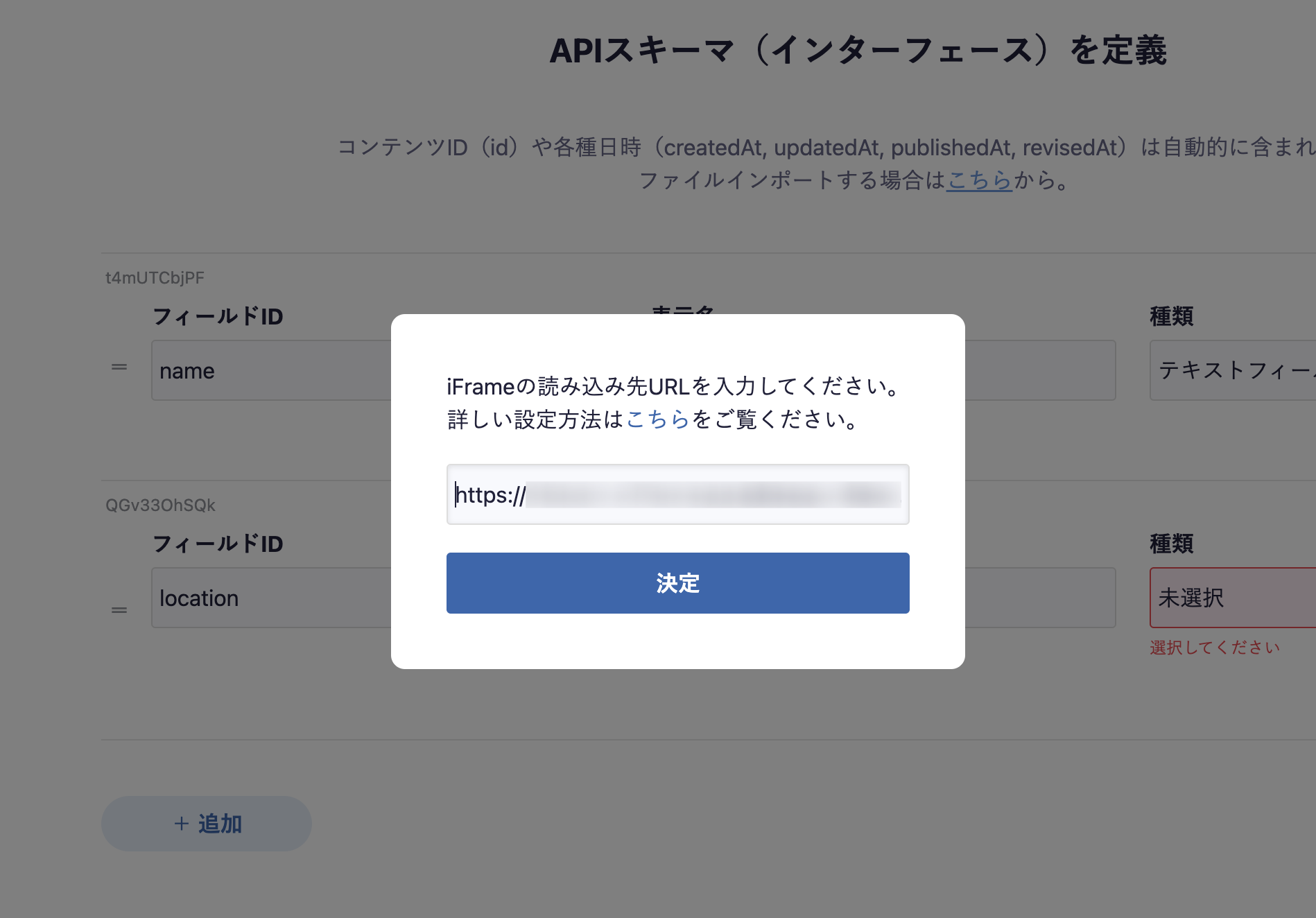Select the t4mUTCbjPF field identifier text

coord(155,278)
